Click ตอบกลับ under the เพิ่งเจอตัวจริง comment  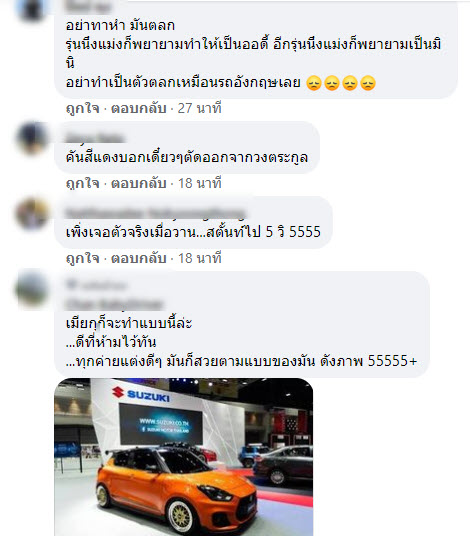coord(138,258)
